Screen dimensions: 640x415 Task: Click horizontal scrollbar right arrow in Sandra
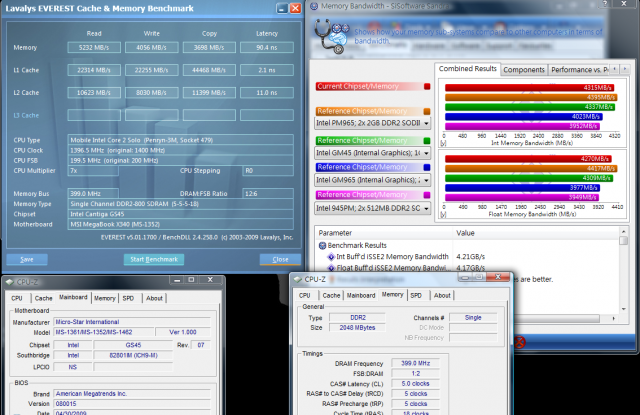tap(613, 318)
